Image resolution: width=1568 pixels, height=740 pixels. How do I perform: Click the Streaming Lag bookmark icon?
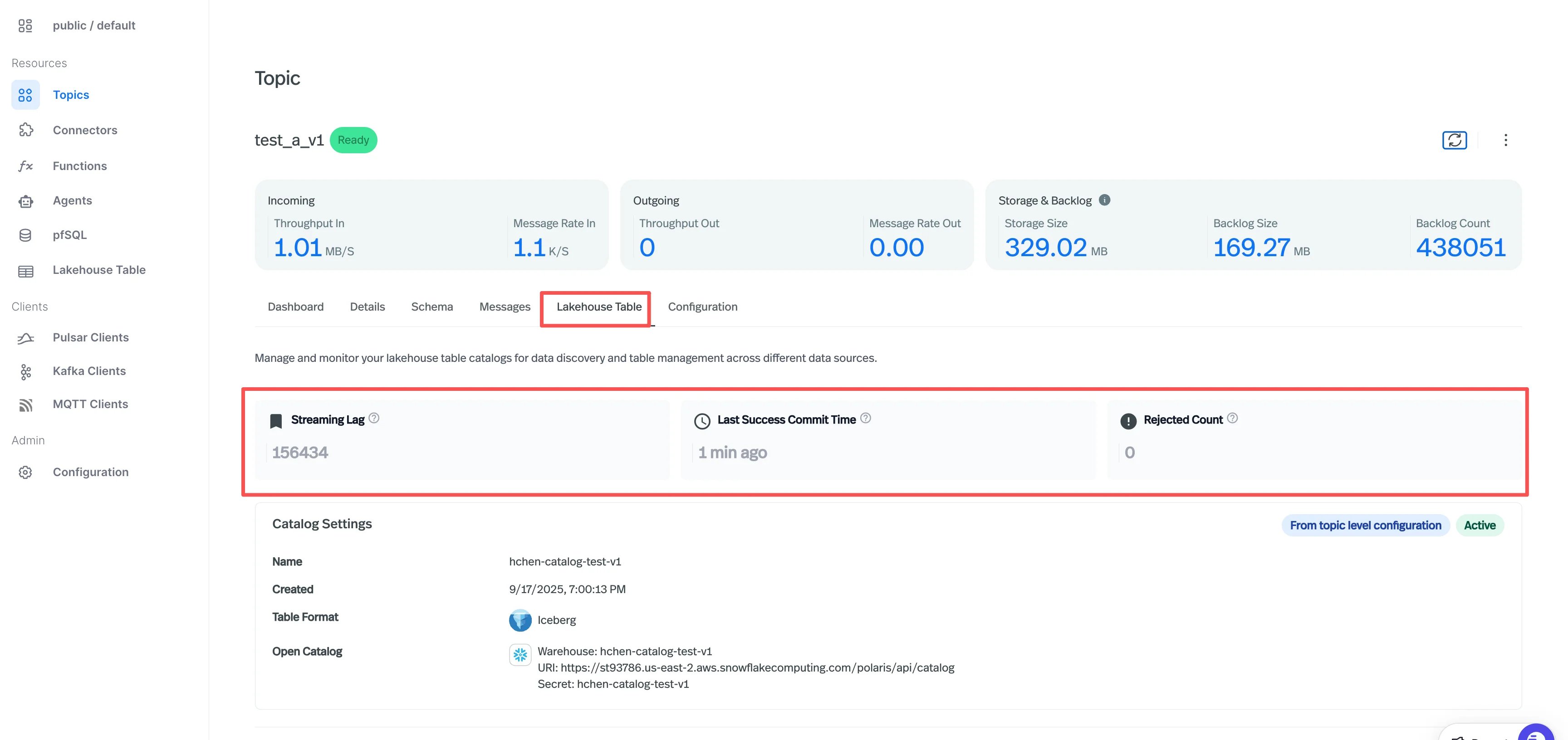[276, 420]
